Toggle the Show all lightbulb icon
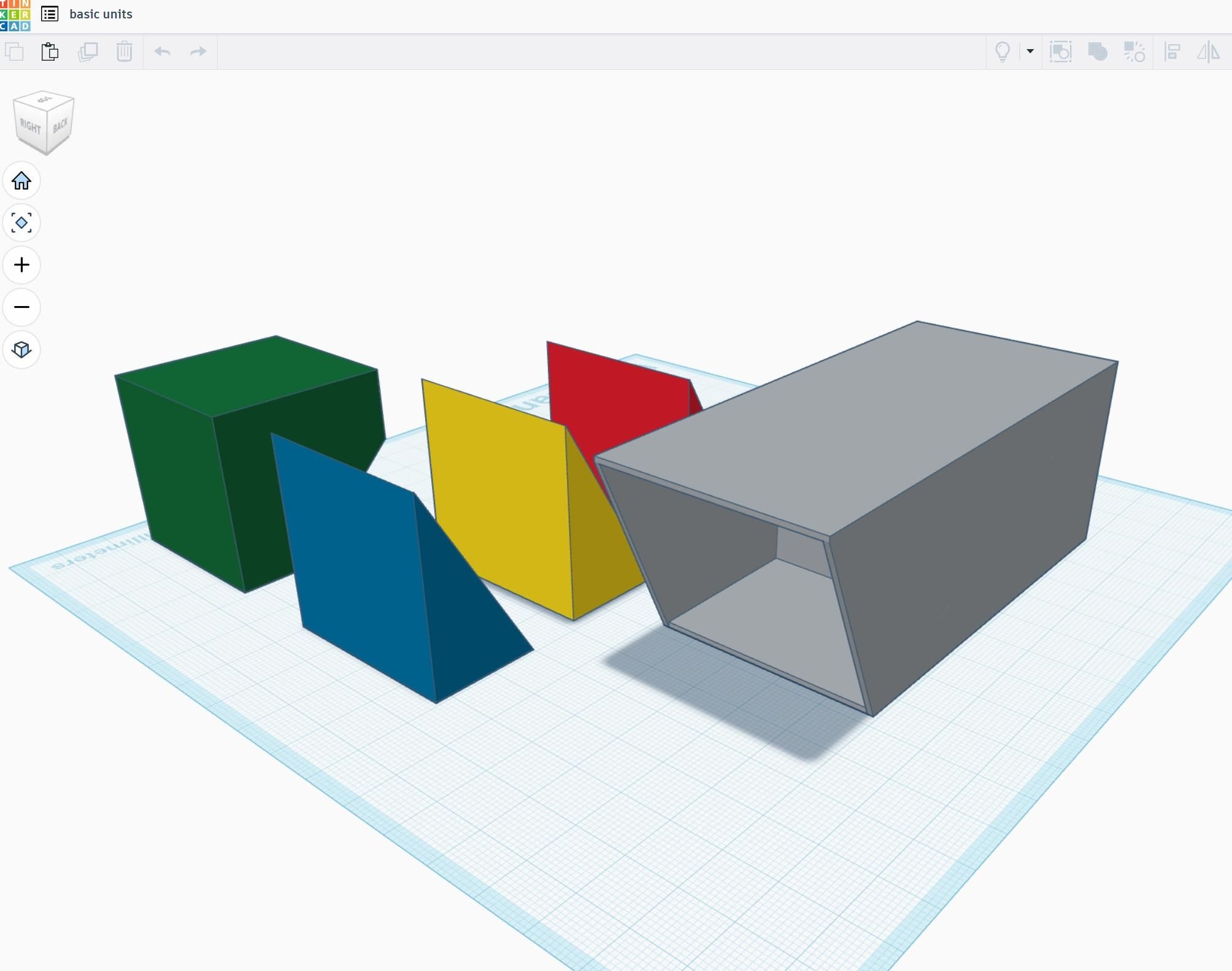This screenshot has width=1232, height=971. [x=1003, y=52]
